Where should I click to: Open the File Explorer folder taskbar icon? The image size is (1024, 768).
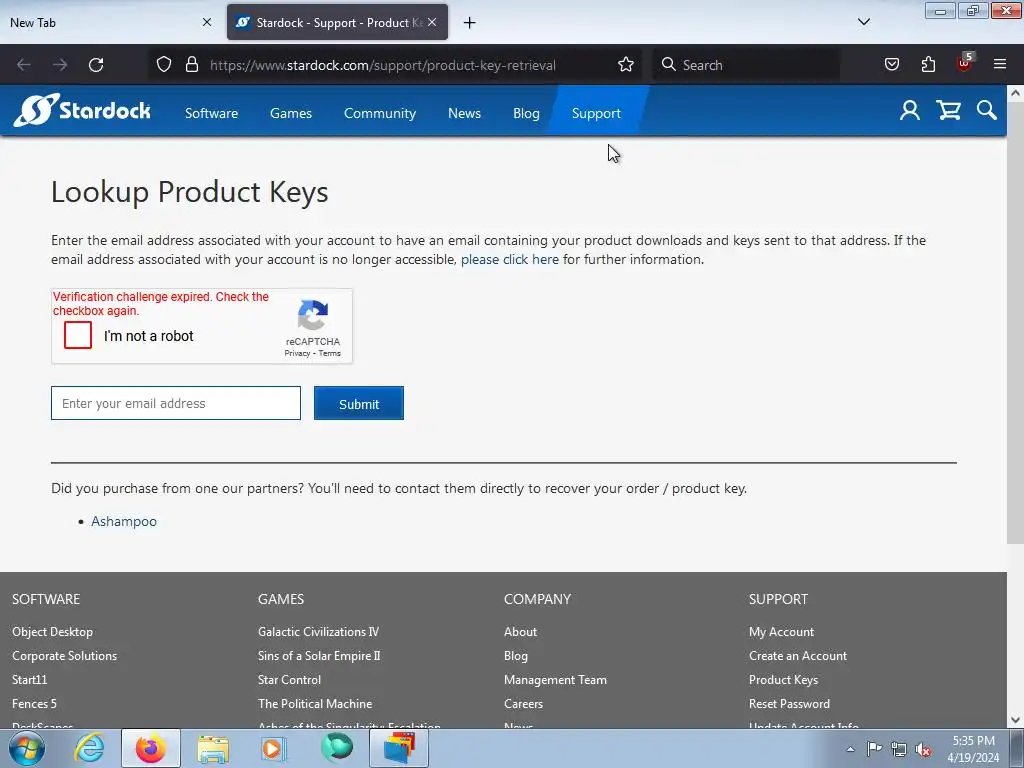coord(213,748)
